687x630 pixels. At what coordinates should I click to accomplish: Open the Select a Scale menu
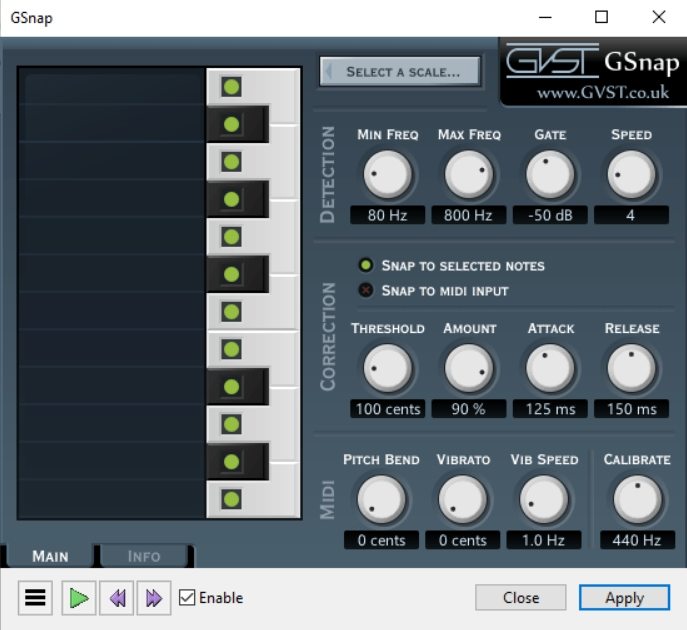(400, 71)
